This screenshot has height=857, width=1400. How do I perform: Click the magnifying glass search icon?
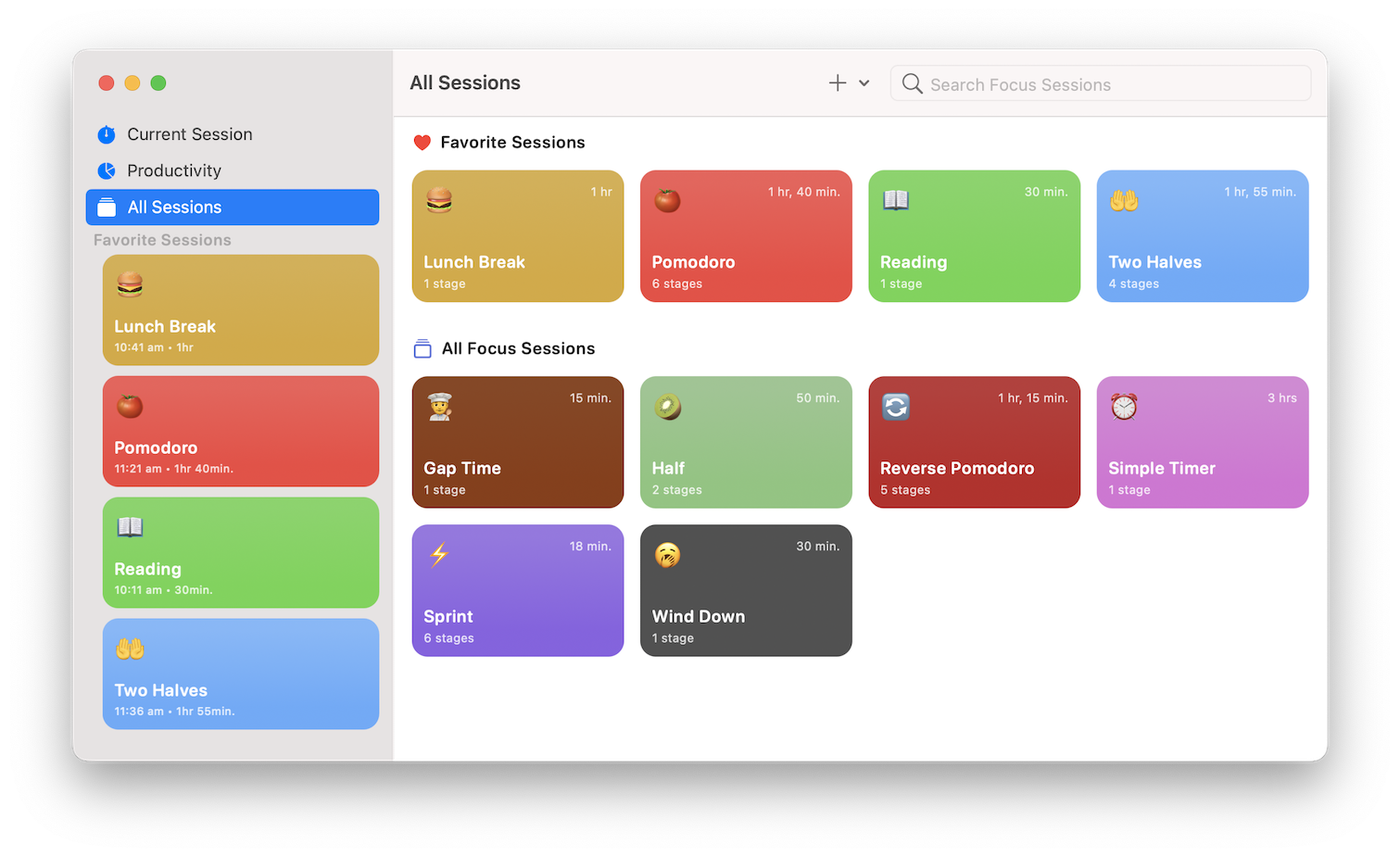[911, 84]
